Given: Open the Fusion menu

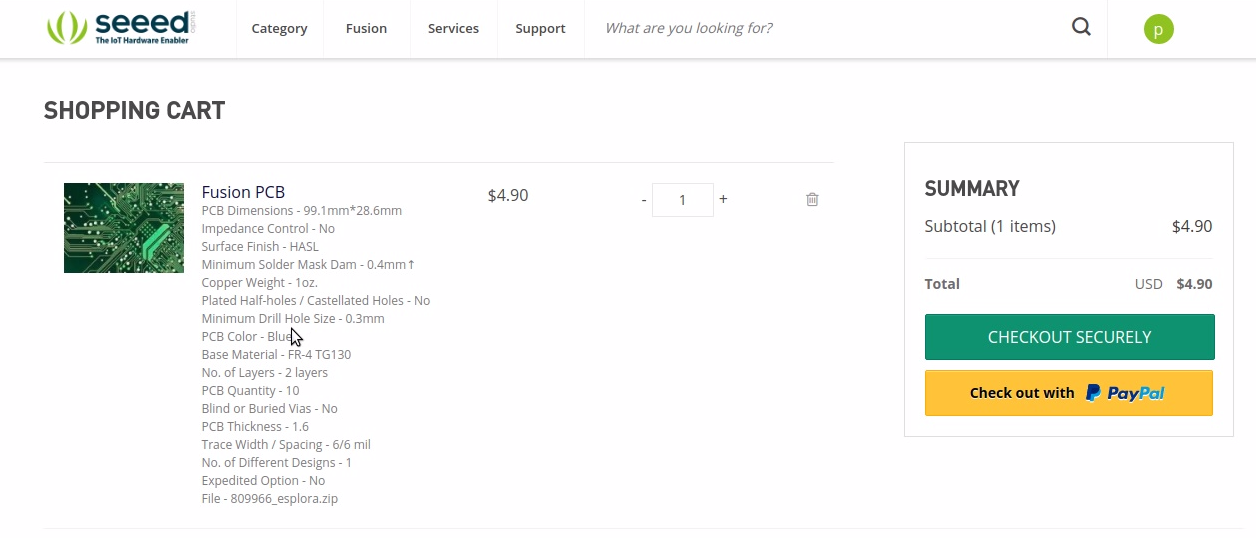Looking at the screenshot, I should pyautogui.click(x=366, y=28).
